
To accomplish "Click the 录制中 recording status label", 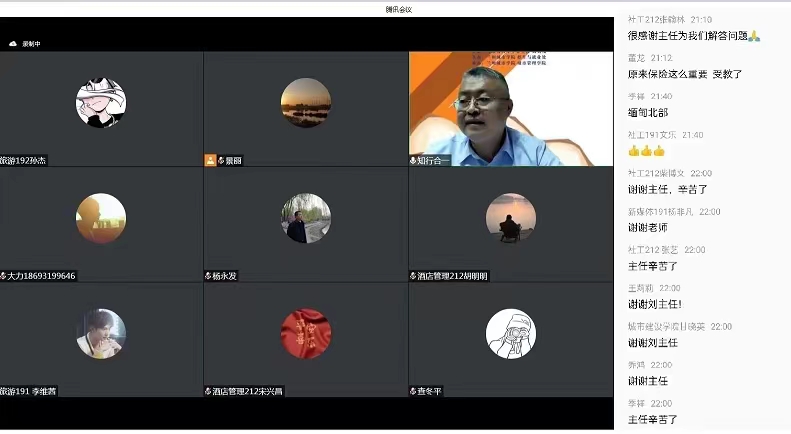I will tap(31, 45).
